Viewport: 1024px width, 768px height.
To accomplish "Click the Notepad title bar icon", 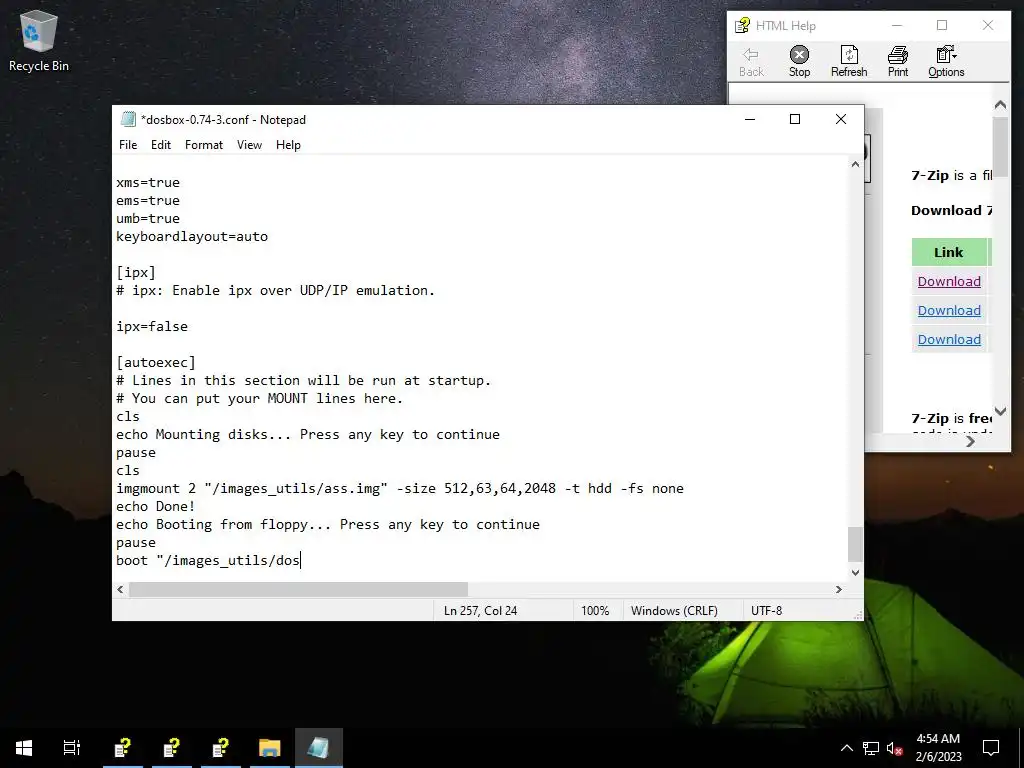I will 129,120.
